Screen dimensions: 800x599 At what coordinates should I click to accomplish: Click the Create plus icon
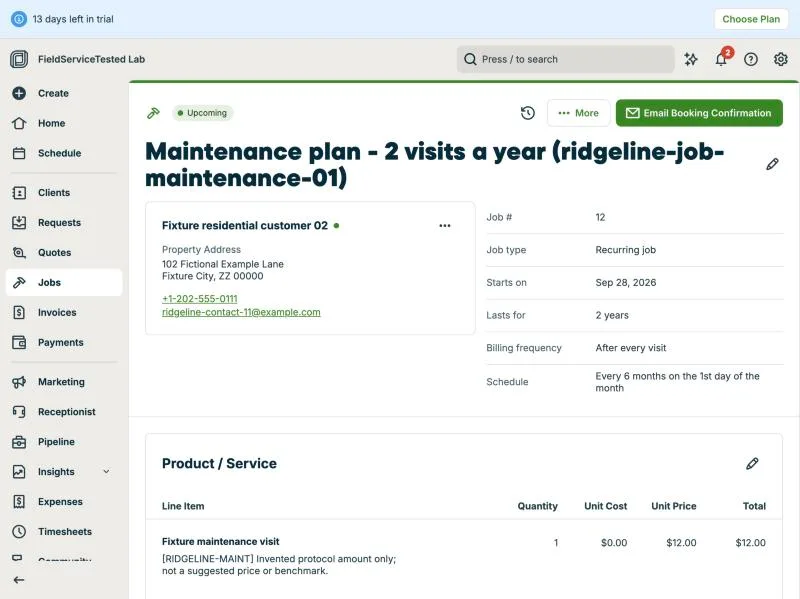(x=19, y=93)
